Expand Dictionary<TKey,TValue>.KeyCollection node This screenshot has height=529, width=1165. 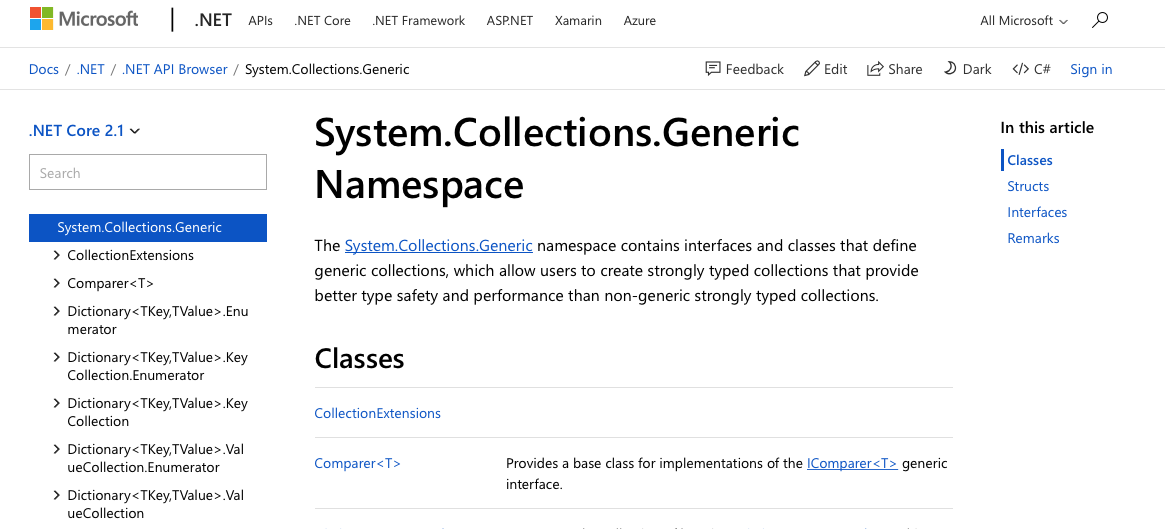57,403
